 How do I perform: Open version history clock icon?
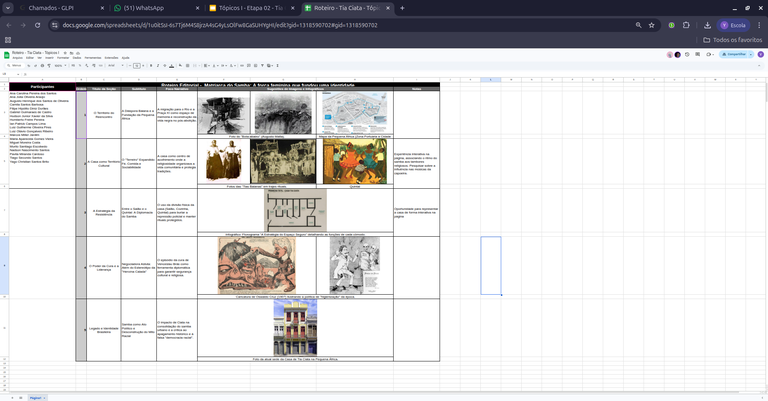[687, 54]
